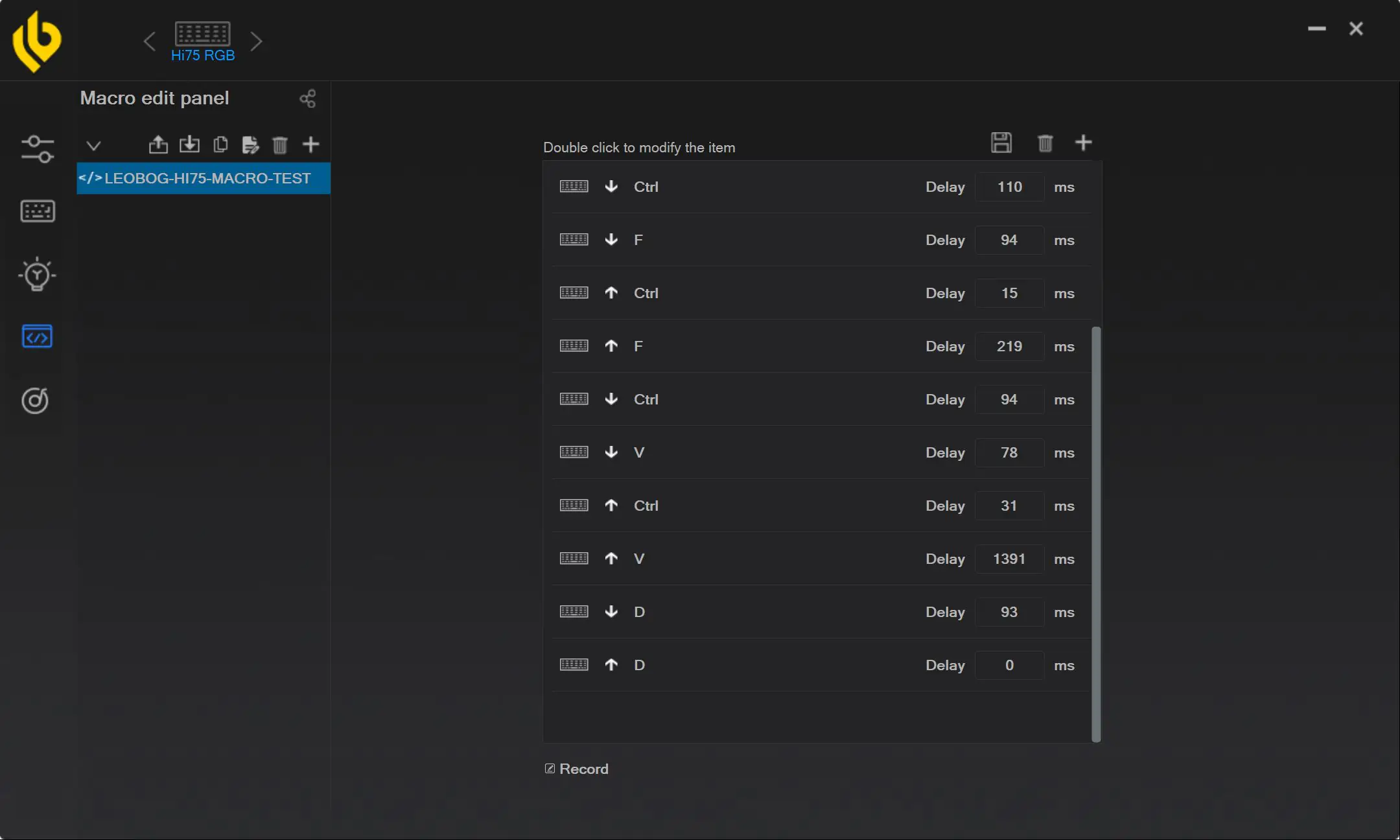Click the keyboard icon in F down row
Screen dimensions: 1400x840
[x=574, y=240]
